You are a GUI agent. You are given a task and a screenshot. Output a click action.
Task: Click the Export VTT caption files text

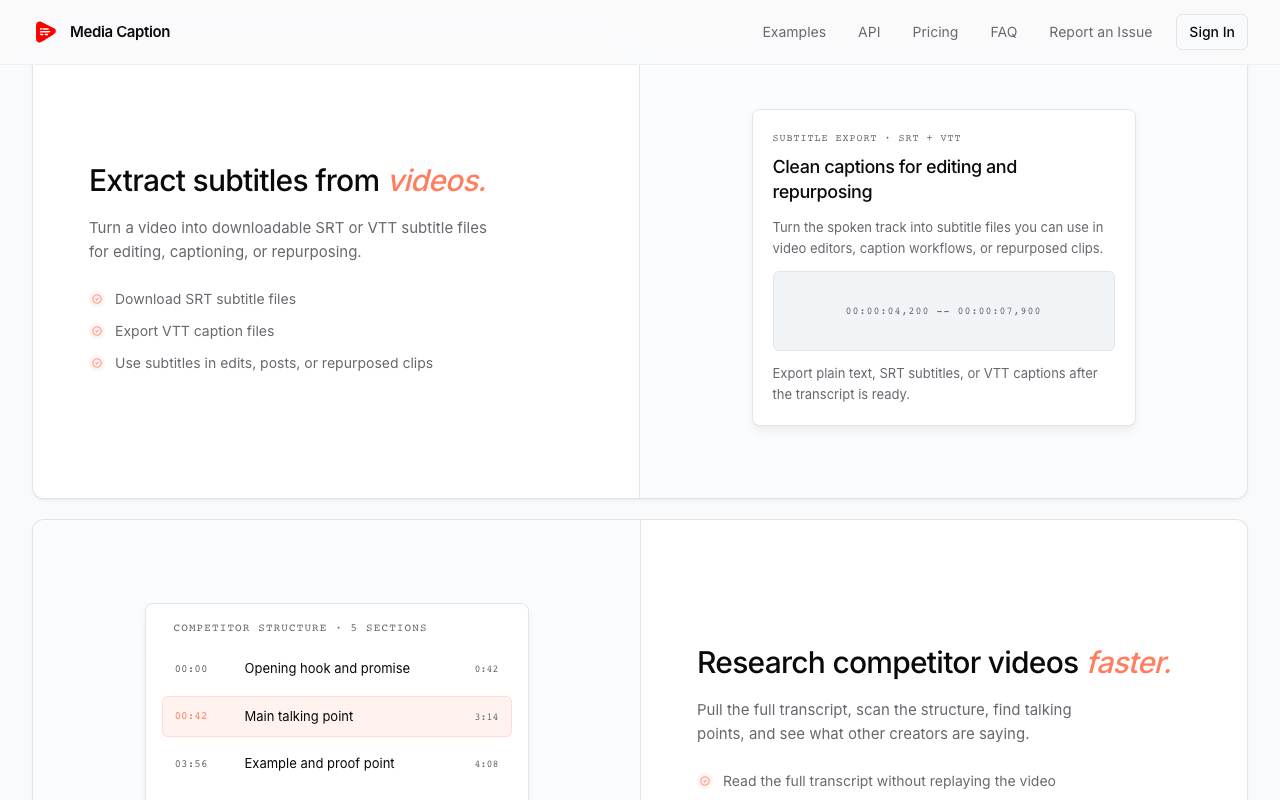pos(194,331)
